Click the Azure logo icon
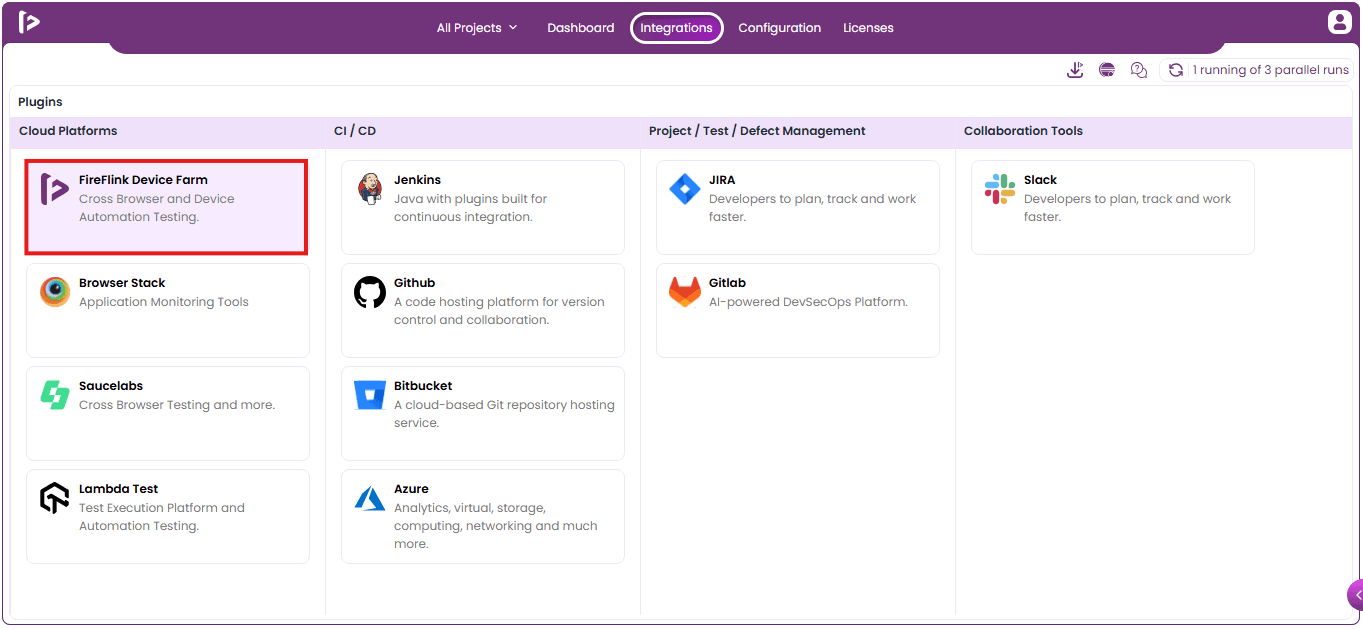 (x=370, y=498)
